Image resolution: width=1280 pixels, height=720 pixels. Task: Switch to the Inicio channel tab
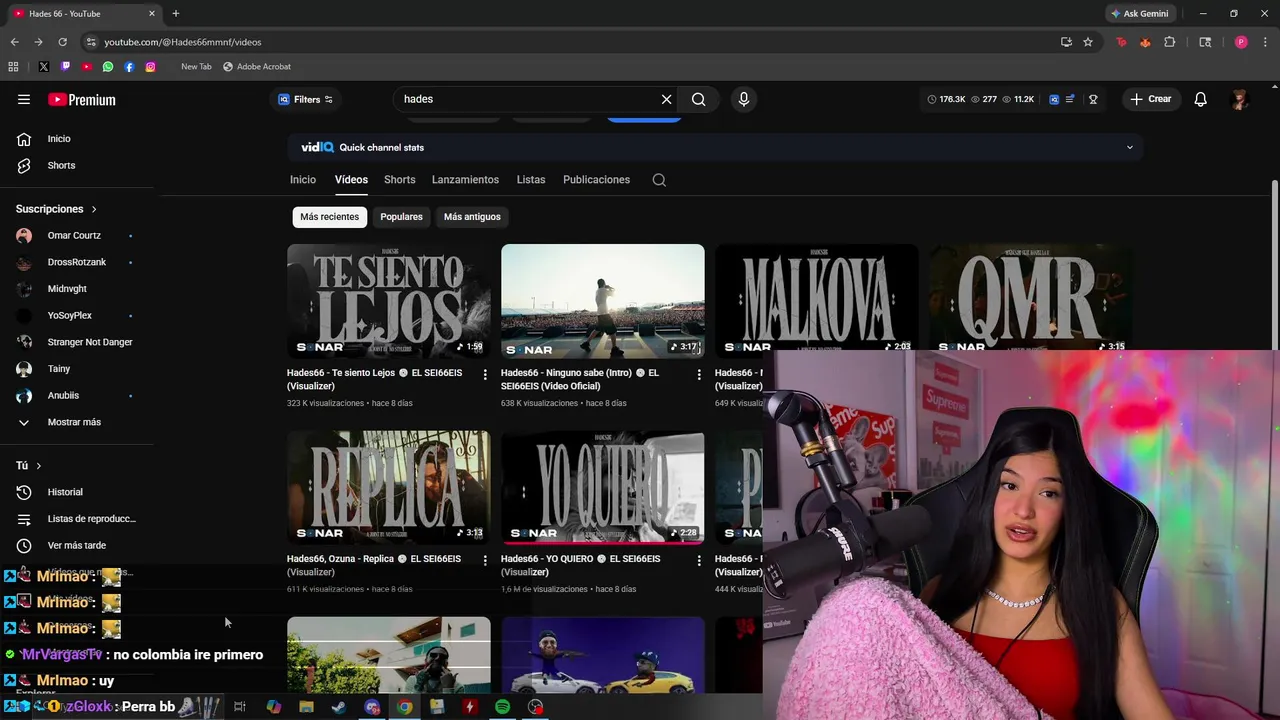(303, 180)
